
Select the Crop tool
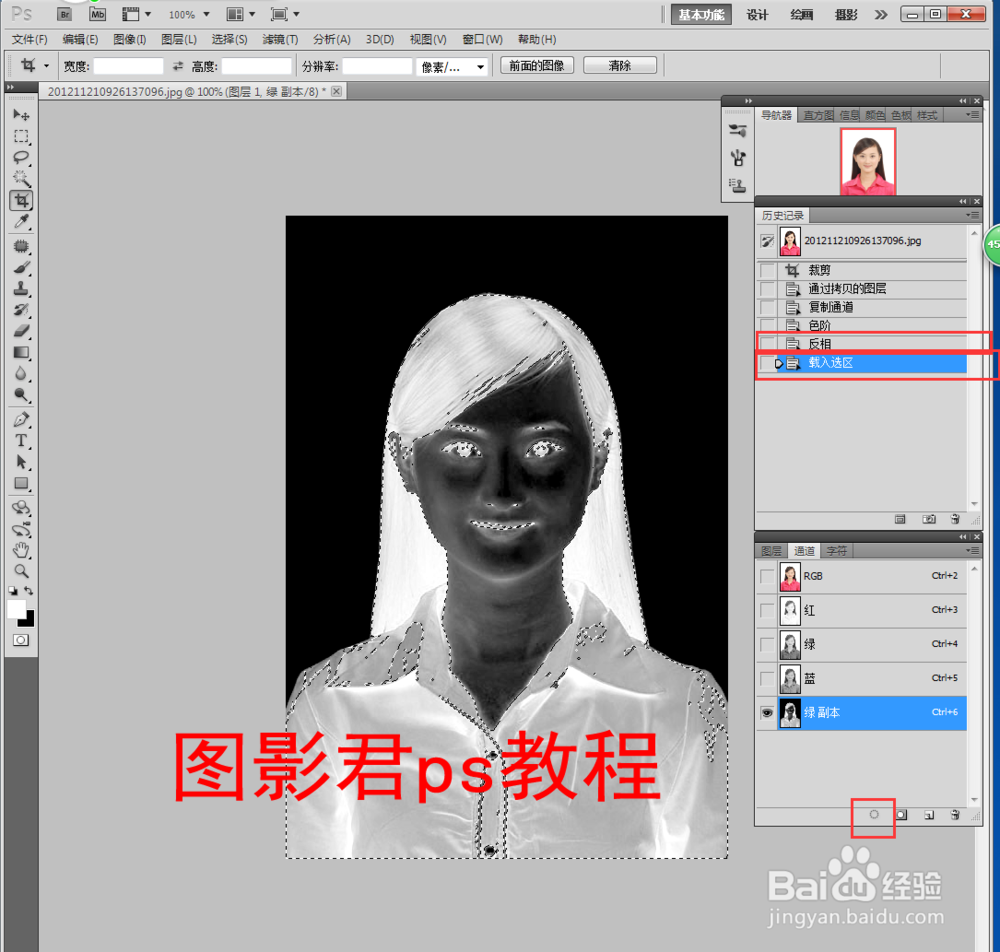[x=22, y=200]
